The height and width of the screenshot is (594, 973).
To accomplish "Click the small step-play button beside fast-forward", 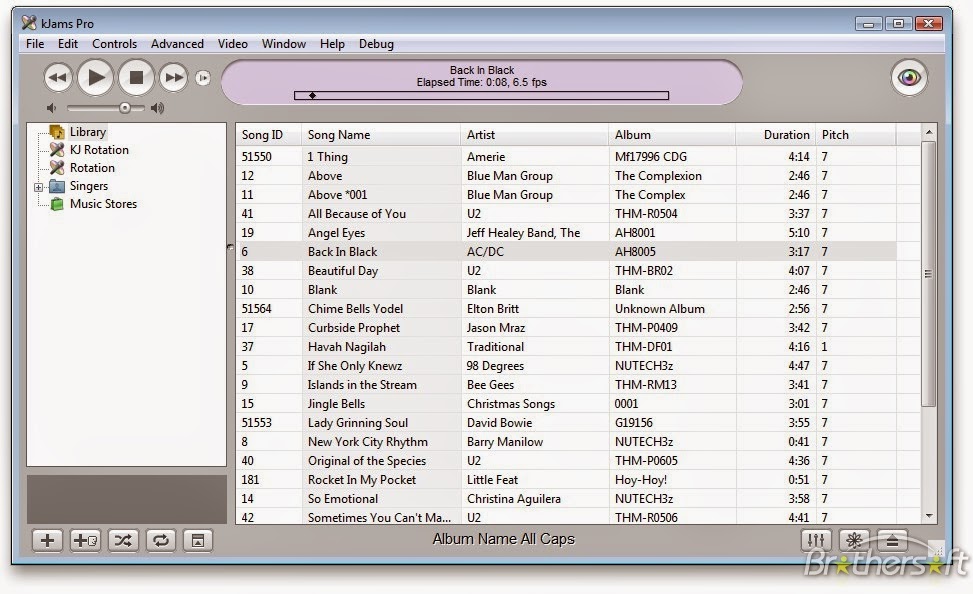I will [x=203, y=78].
